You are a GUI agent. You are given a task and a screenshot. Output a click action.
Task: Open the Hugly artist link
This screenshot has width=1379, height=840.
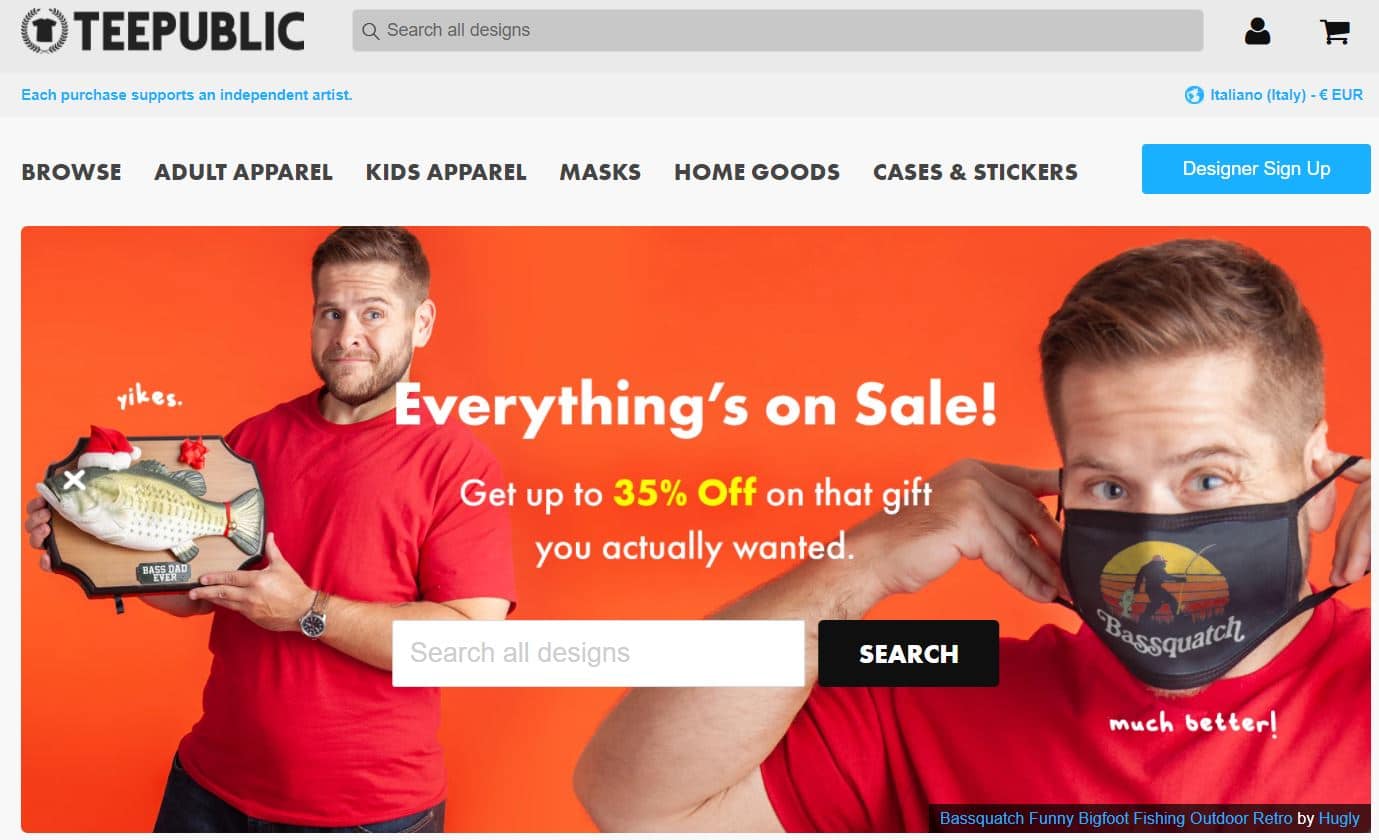1339,818
